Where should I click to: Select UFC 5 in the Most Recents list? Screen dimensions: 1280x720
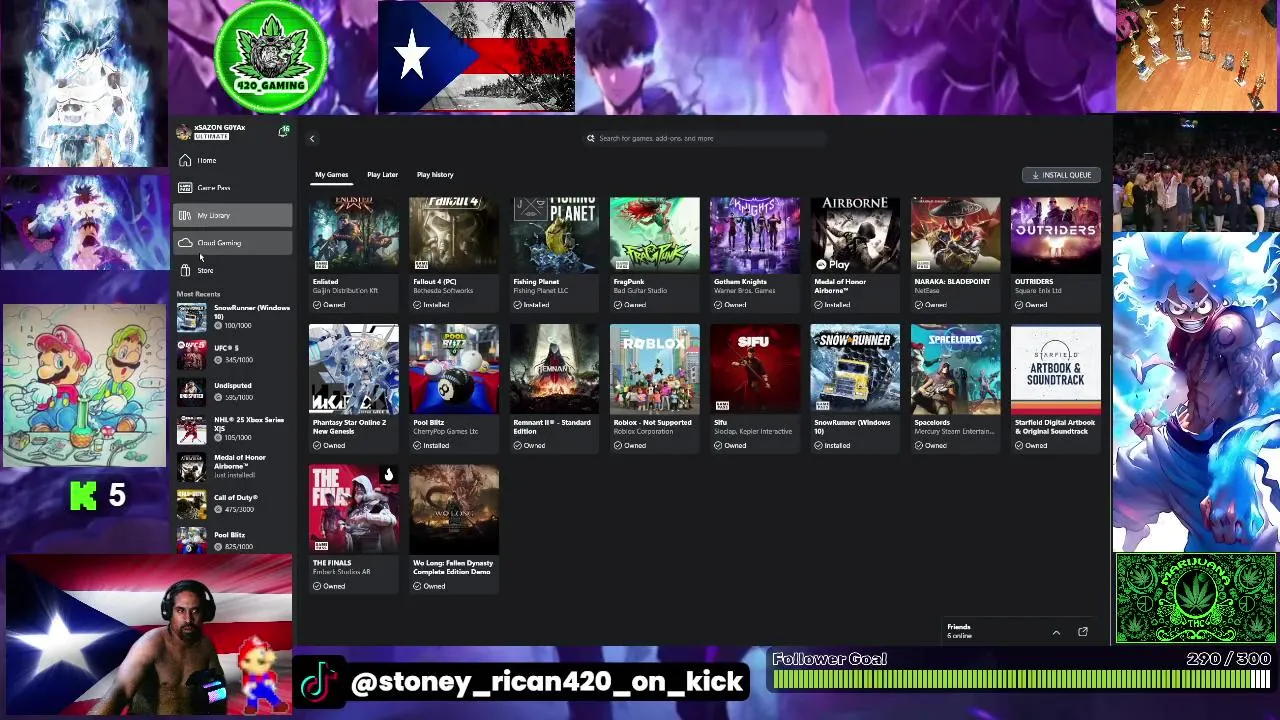click(234, 354)
